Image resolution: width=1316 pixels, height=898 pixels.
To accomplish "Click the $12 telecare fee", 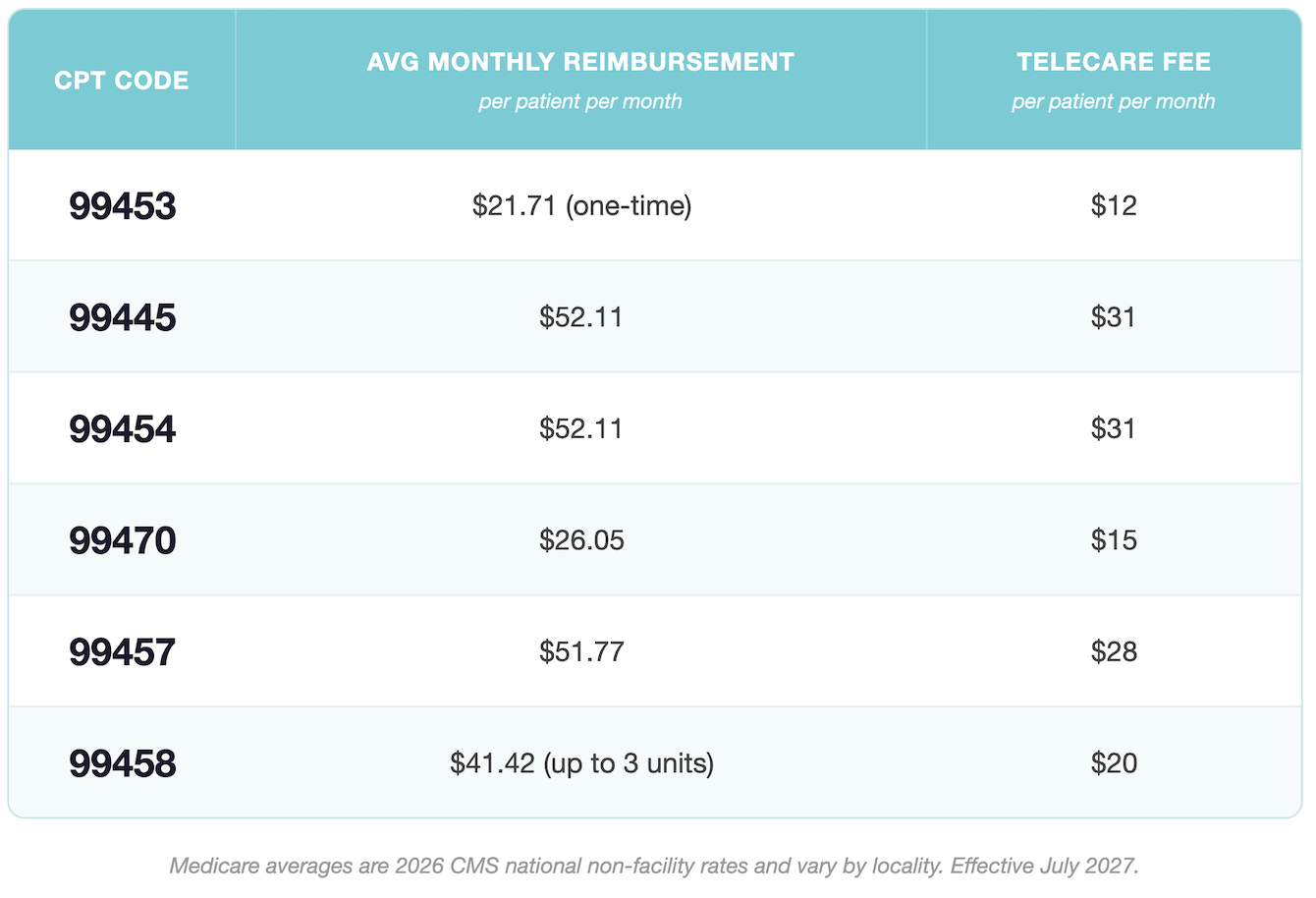I will coord(1114,205).
